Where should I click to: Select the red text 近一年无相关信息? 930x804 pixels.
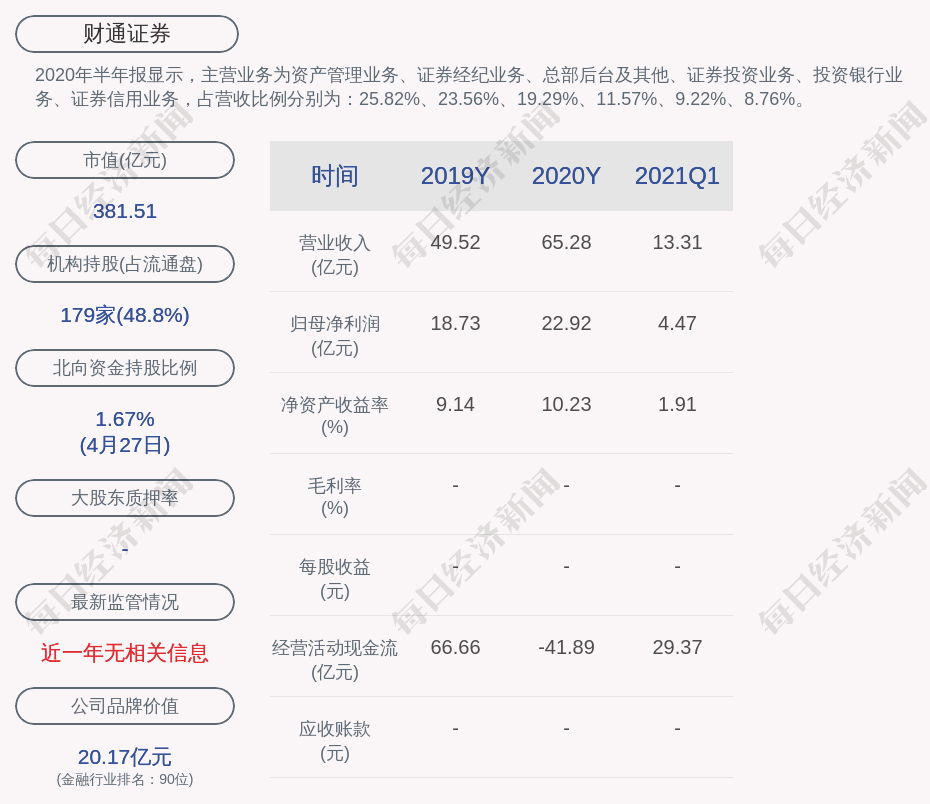[125, 653]
